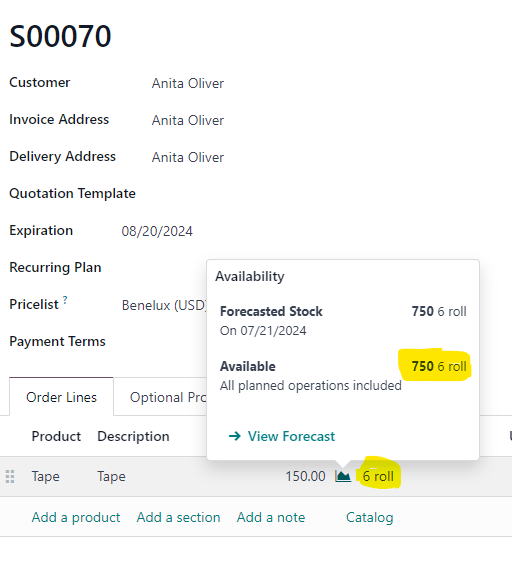Open the product Catalog
The image size is (512, 564).
coord(370,517)
